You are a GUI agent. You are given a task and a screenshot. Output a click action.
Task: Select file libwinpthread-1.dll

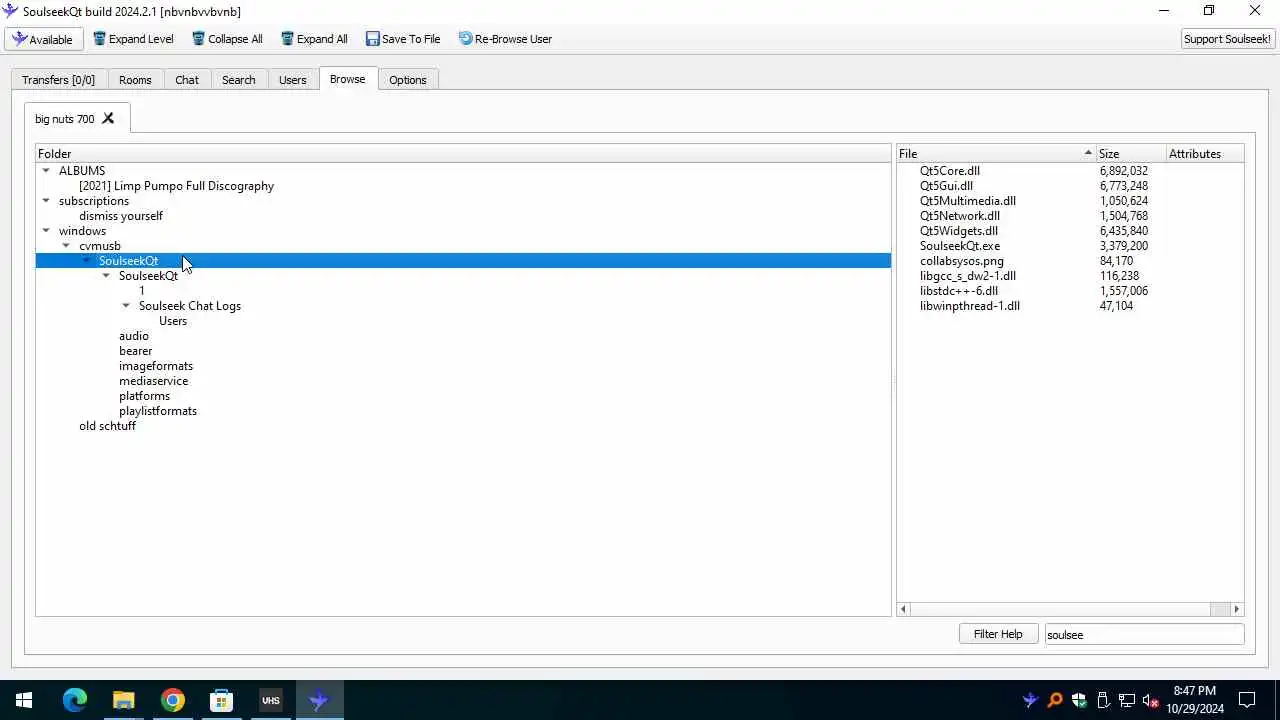coord(970,306)
